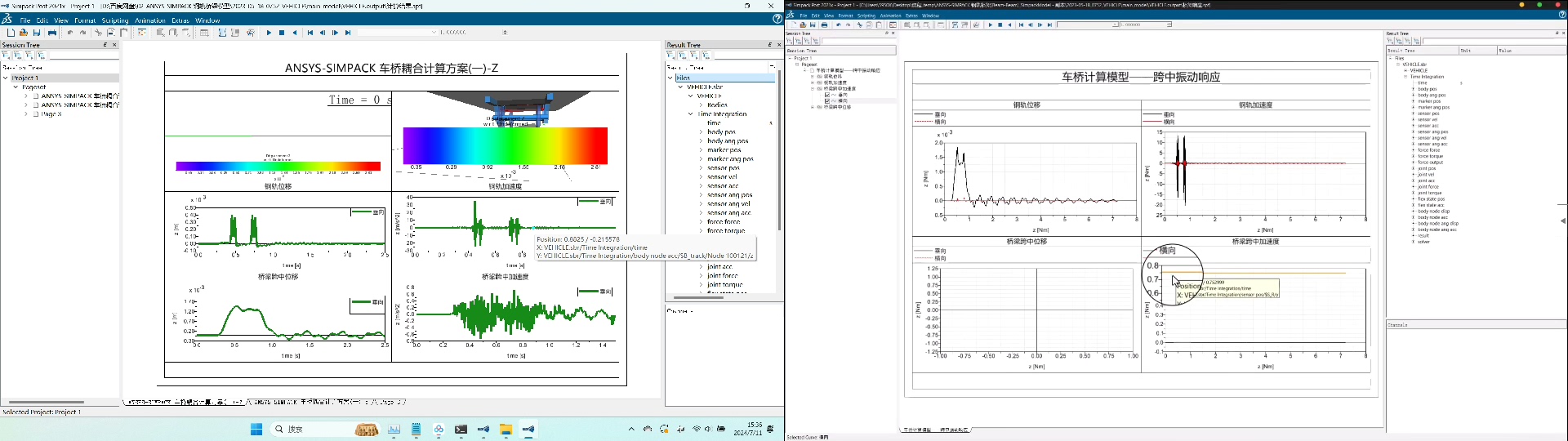1568x441 pixels.
Task: Expand Page 3 node in Session Tree
Action: pos(26,114)
